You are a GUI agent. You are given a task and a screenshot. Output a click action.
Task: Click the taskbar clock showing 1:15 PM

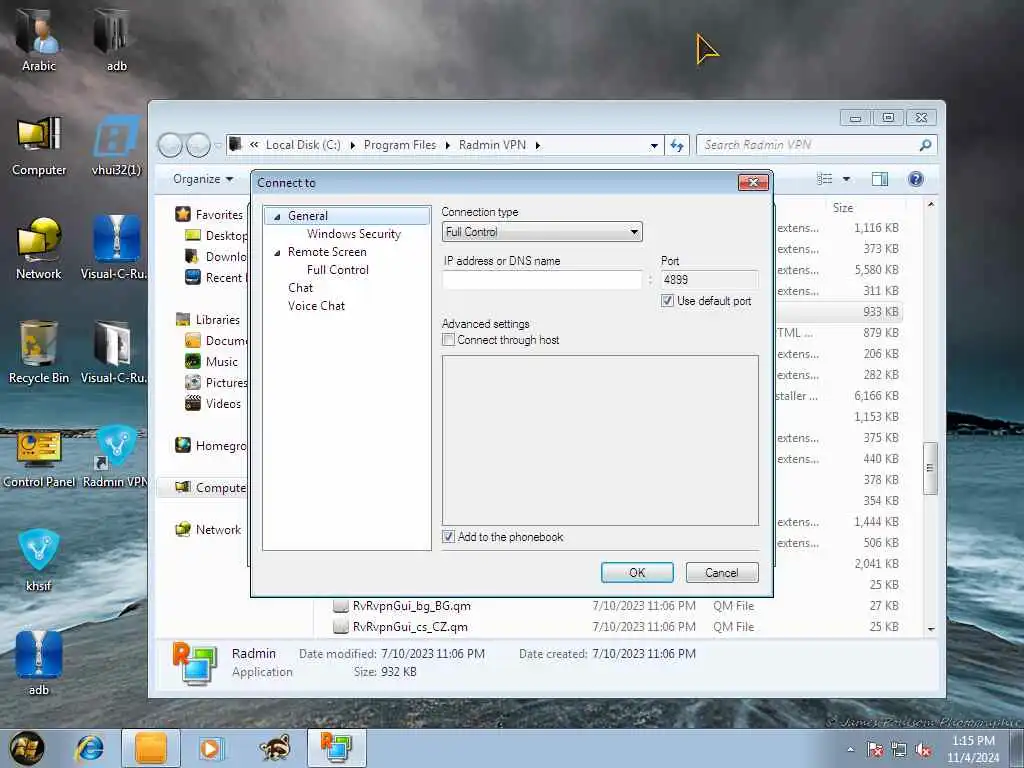(973, 749)
